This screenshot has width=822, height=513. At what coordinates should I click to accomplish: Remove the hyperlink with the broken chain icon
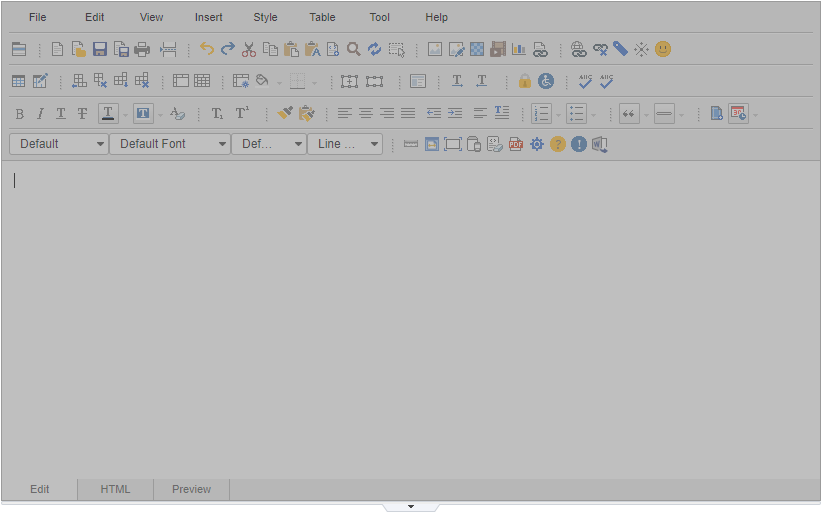600,49
